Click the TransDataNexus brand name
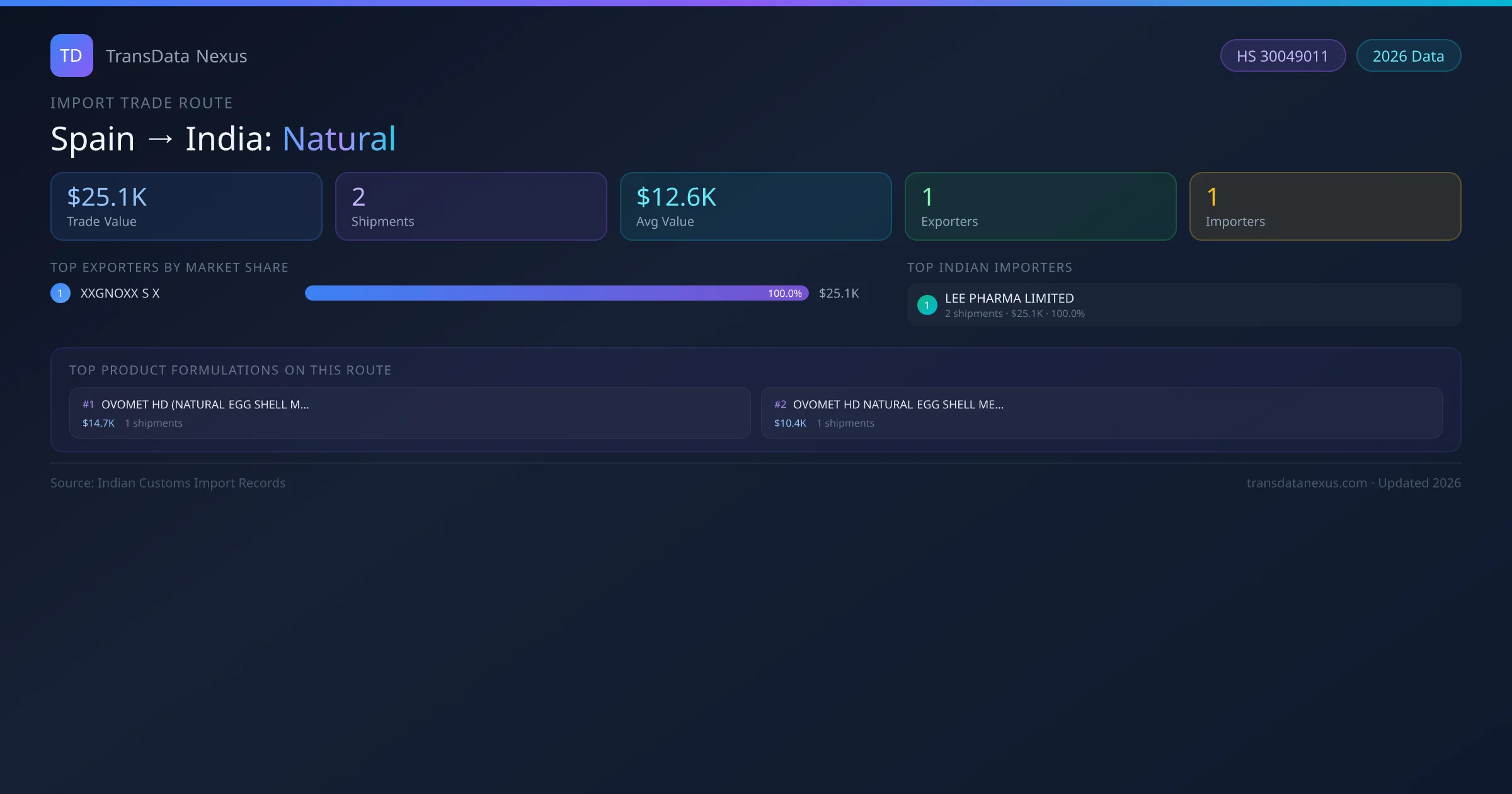 (x=176, y=56)
